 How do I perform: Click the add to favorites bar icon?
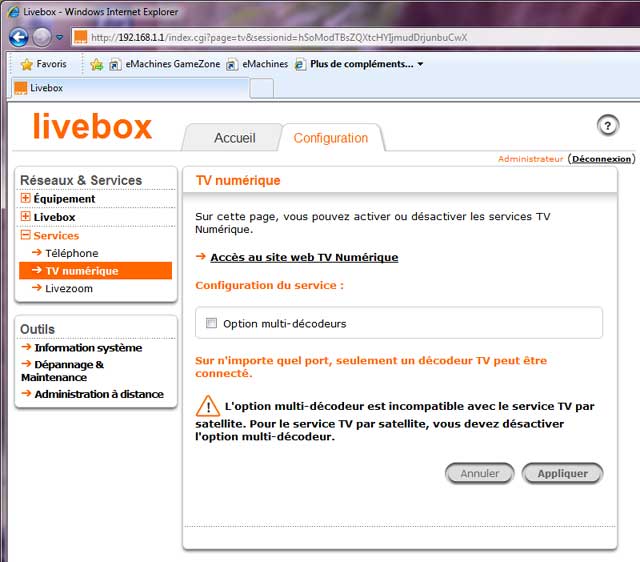click(x=97, y=64)
